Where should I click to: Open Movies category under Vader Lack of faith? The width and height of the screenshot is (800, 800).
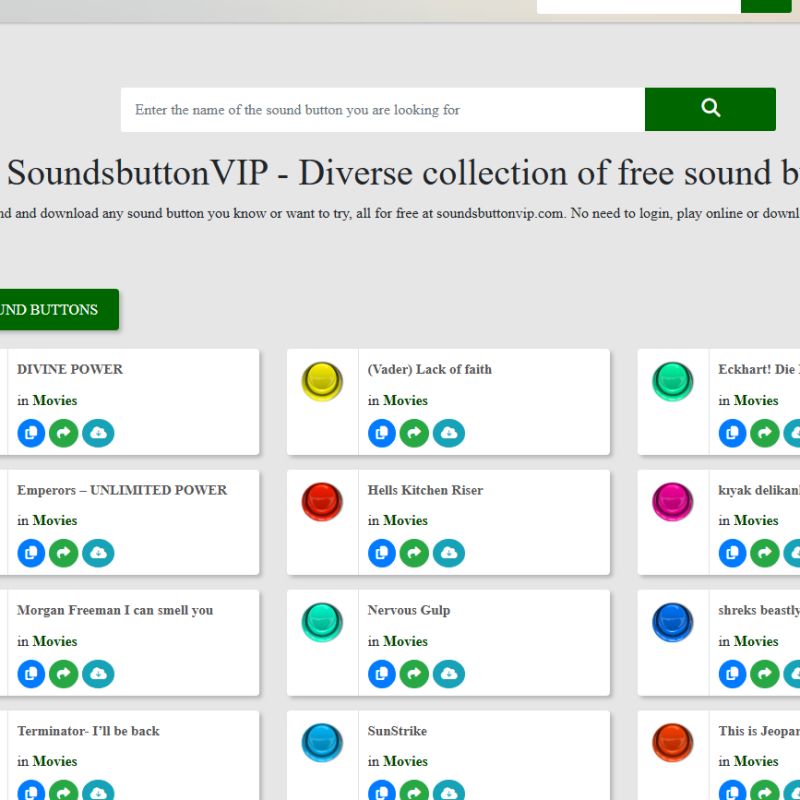pos(405,401)
